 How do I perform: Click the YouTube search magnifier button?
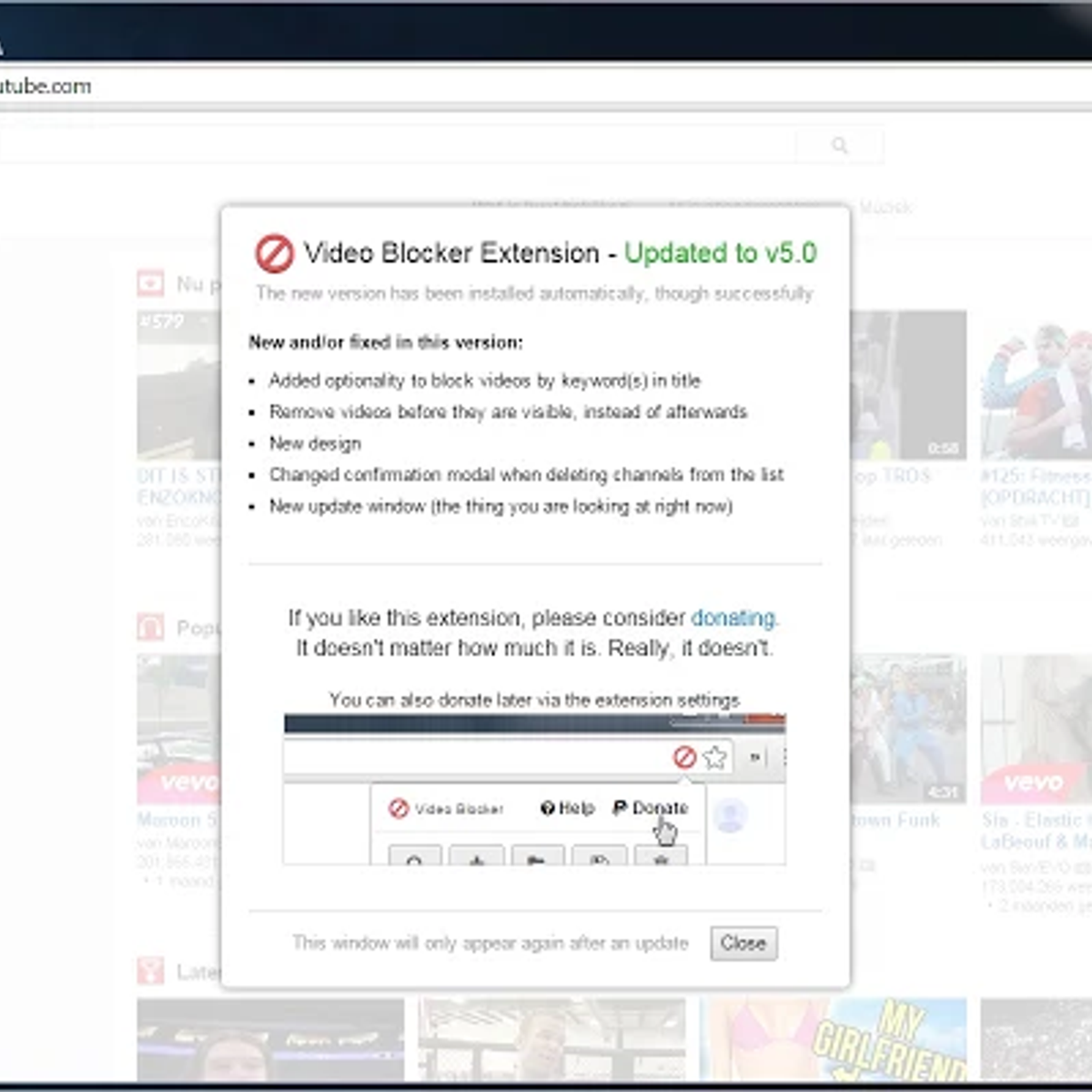tap(839, 146)
